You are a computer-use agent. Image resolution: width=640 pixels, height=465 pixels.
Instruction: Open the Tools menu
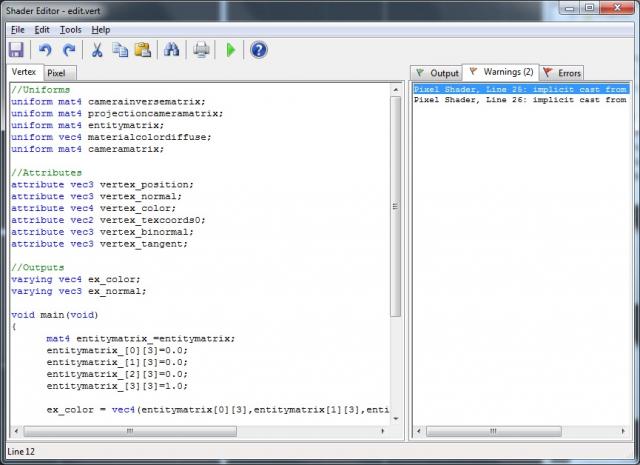(x=70, y=30)
